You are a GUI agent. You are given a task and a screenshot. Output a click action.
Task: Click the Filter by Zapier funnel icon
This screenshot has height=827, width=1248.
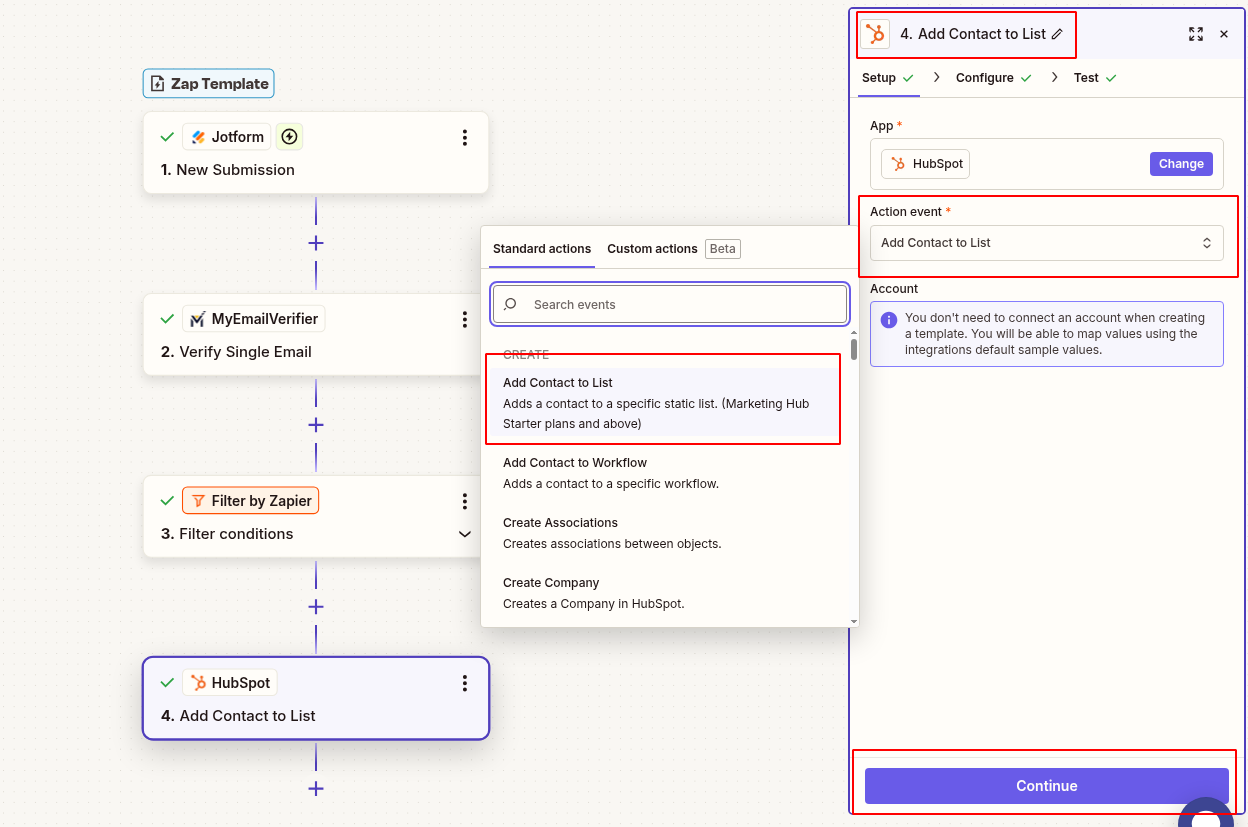(198, 500)
